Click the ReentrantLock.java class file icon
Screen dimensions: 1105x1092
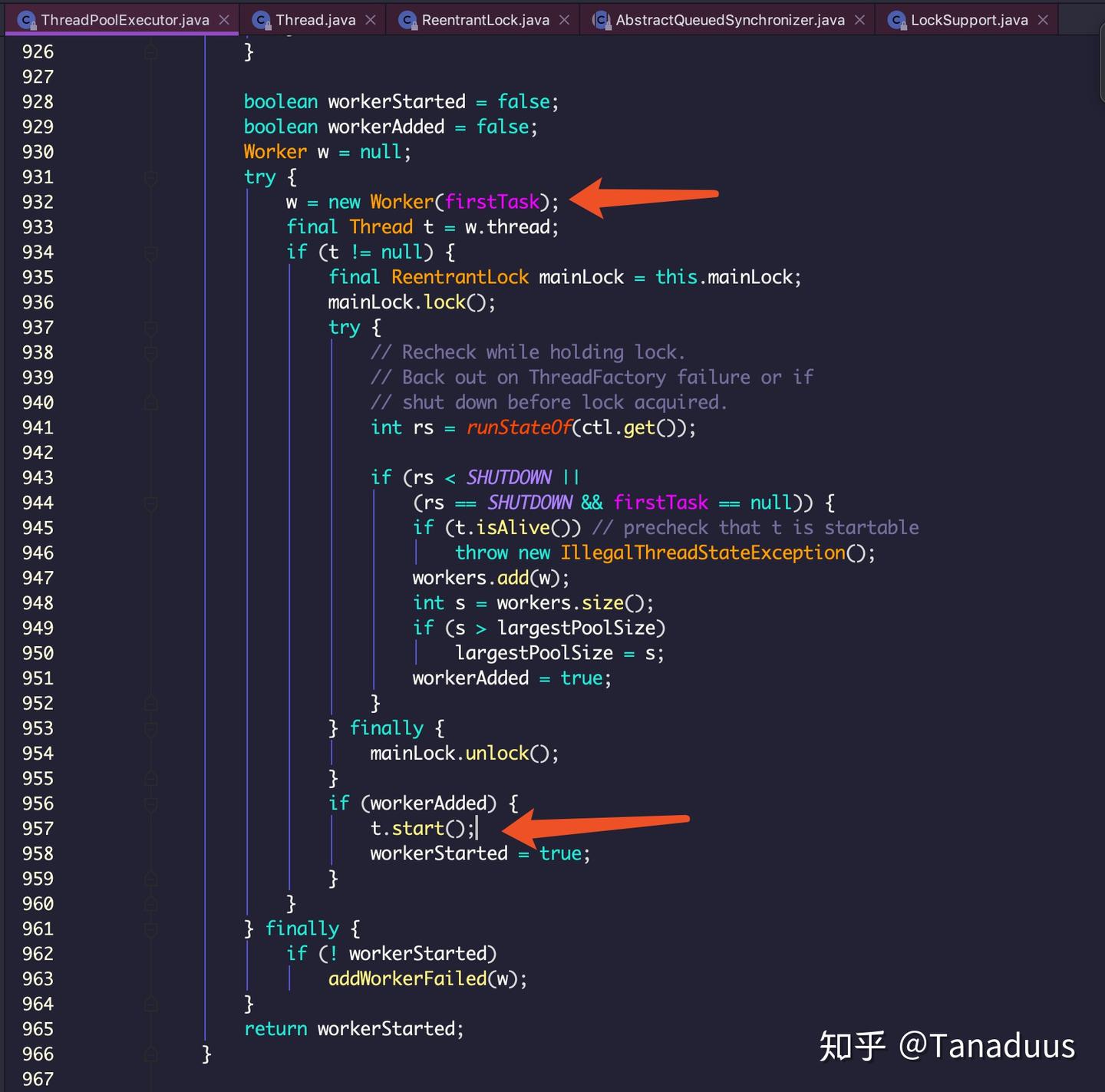pos(407,20)
